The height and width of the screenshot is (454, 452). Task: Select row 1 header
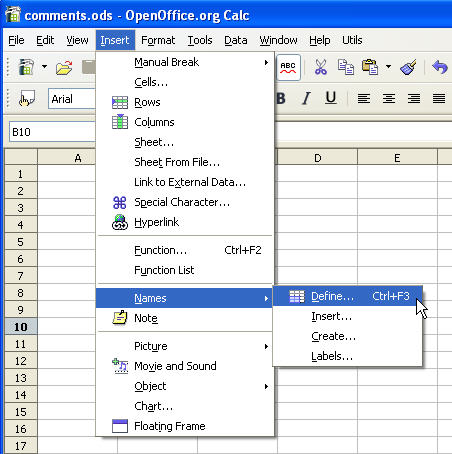click(21, 174)
